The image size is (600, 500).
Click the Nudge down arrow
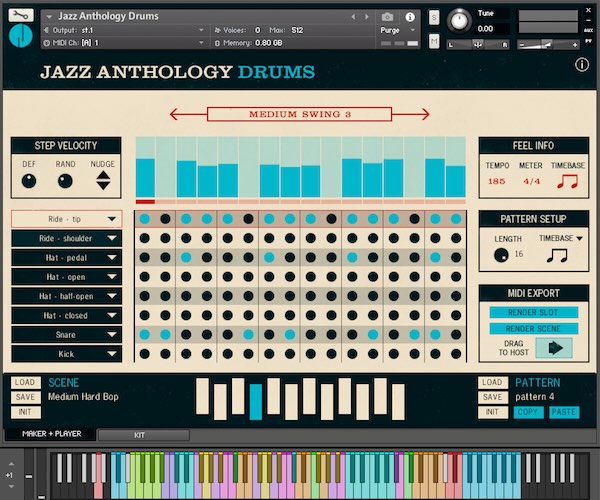tap(103, 186)
